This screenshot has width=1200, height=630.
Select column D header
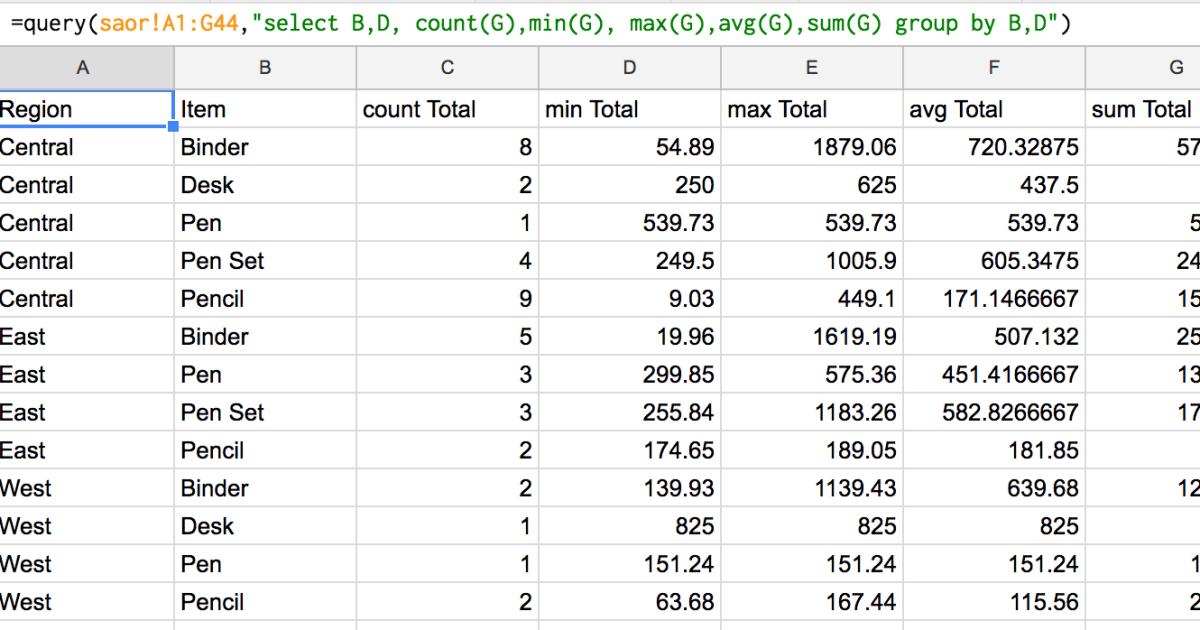coord(629,68)
